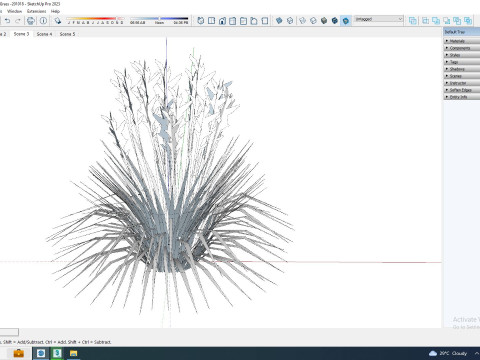This screenshot has width=480, height=360.
Task: Open the Extensions menu
Action: coord(36,11)
